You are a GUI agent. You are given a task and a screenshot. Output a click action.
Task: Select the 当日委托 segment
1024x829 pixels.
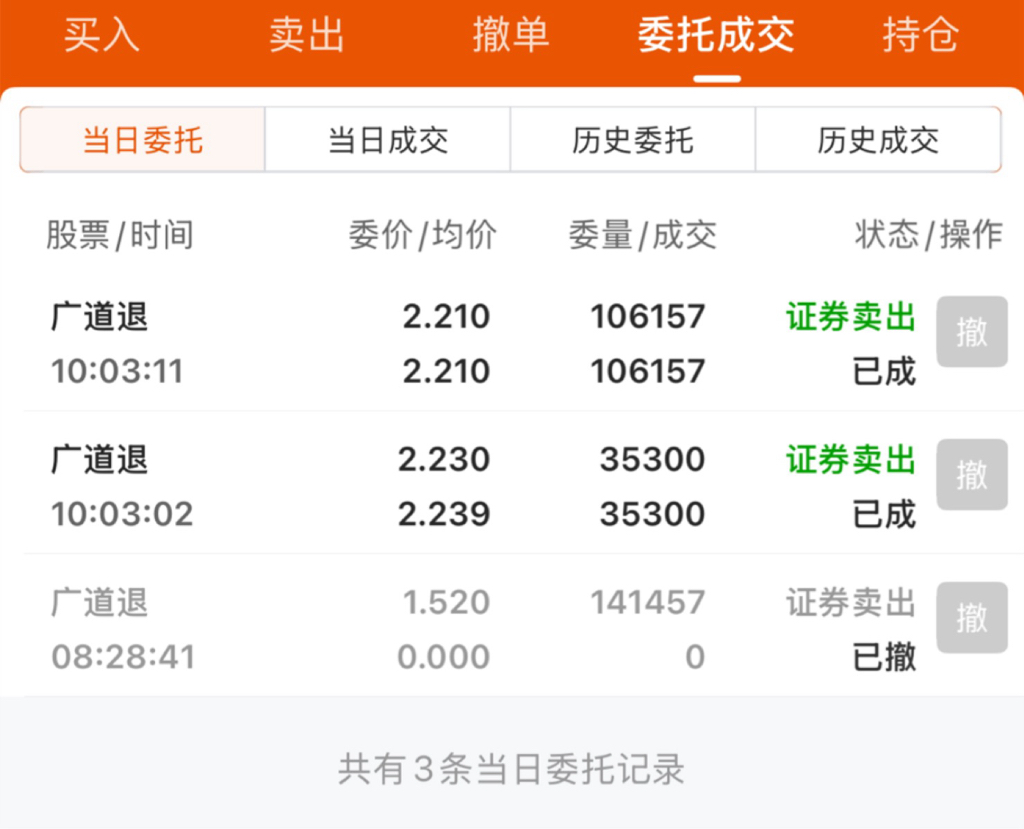(142, 140)
